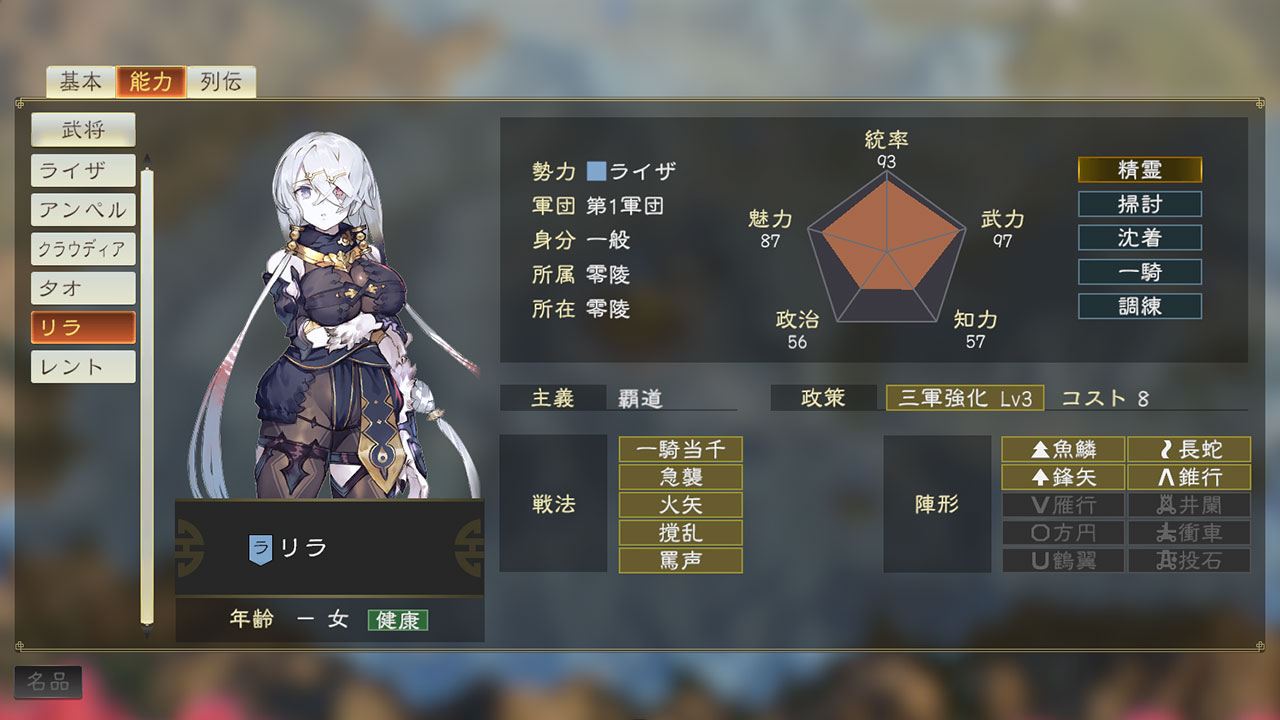Select クラウディア in the officer list
The width and height of the screenshot is (1280, 720).
[83, 249]
